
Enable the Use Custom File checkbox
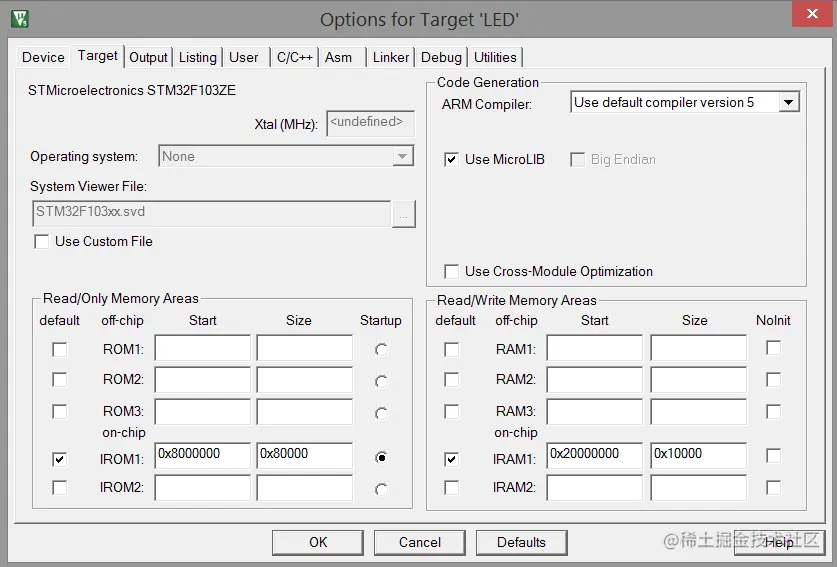coord(42,241)
